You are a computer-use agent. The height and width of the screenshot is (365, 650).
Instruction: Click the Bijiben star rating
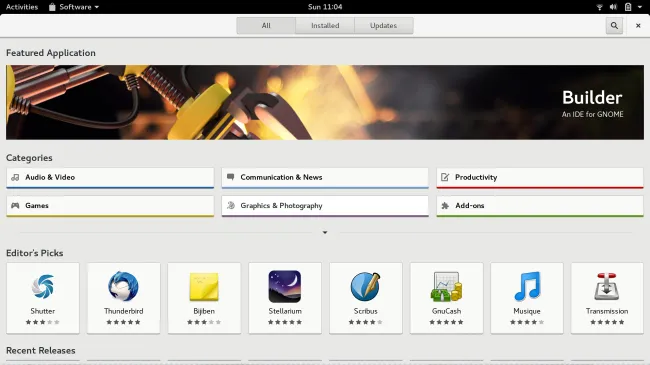204,322
